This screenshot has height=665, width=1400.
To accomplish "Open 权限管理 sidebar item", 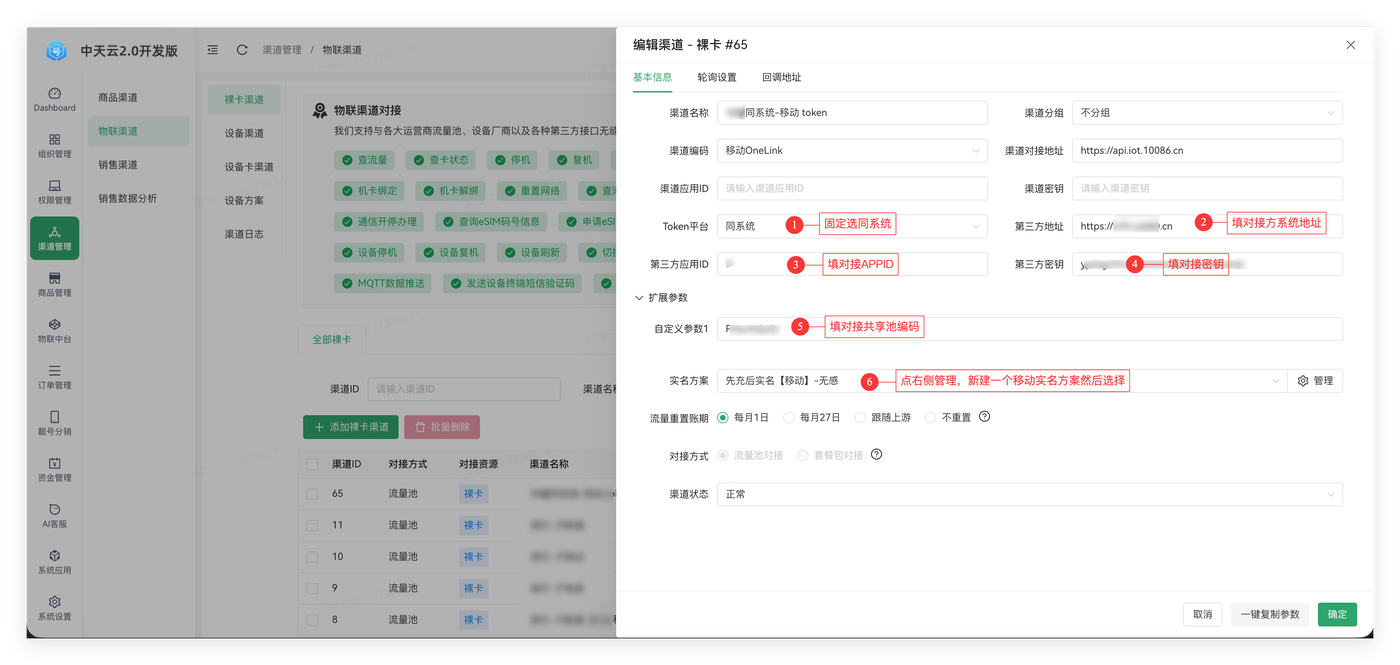I will coord(55,192).
